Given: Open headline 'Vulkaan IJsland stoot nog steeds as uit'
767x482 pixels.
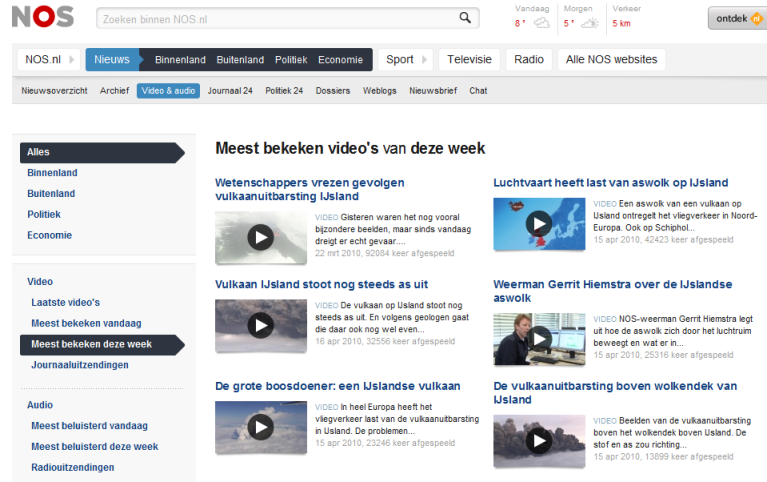Looking at the screenshot, I should tap(321, 285).
